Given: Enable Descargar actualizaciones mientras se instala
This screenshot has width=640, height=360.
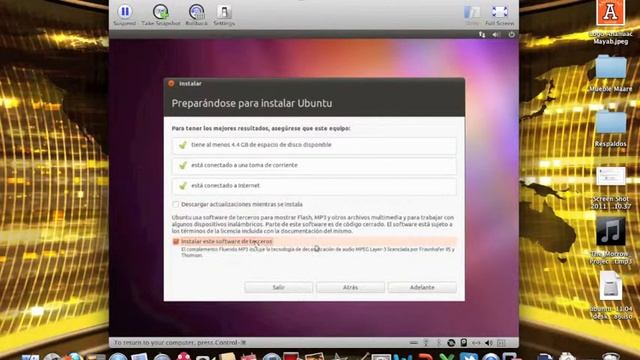Looking at the screenshot, I should (176, 204).
